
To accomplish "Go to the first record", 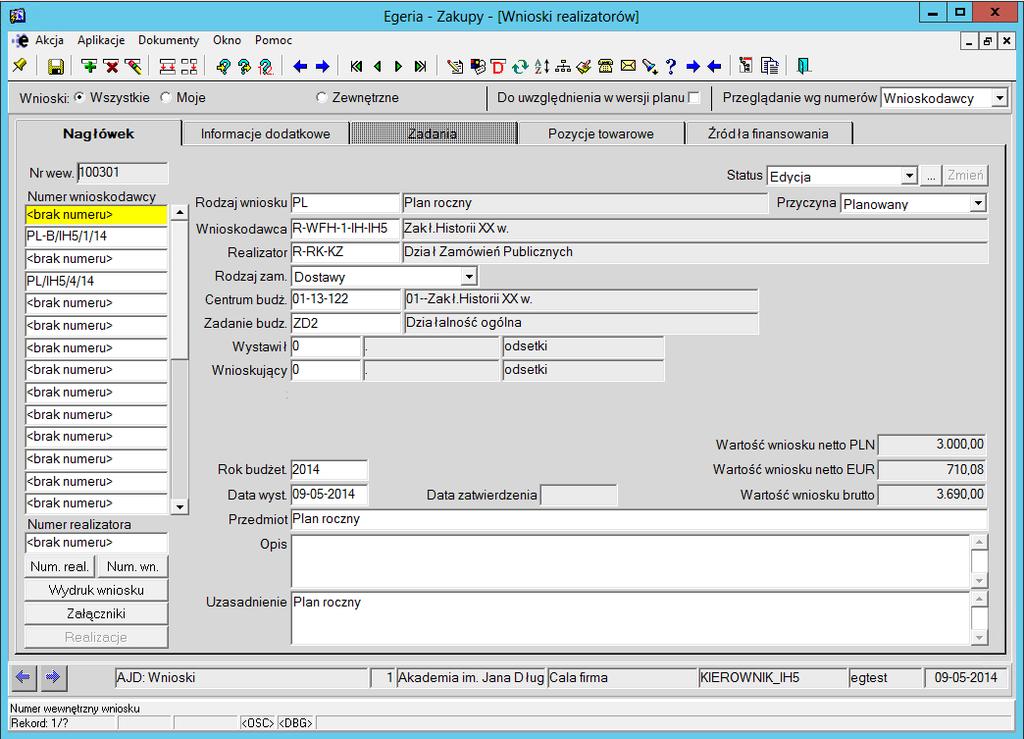I will pos(356,66).
